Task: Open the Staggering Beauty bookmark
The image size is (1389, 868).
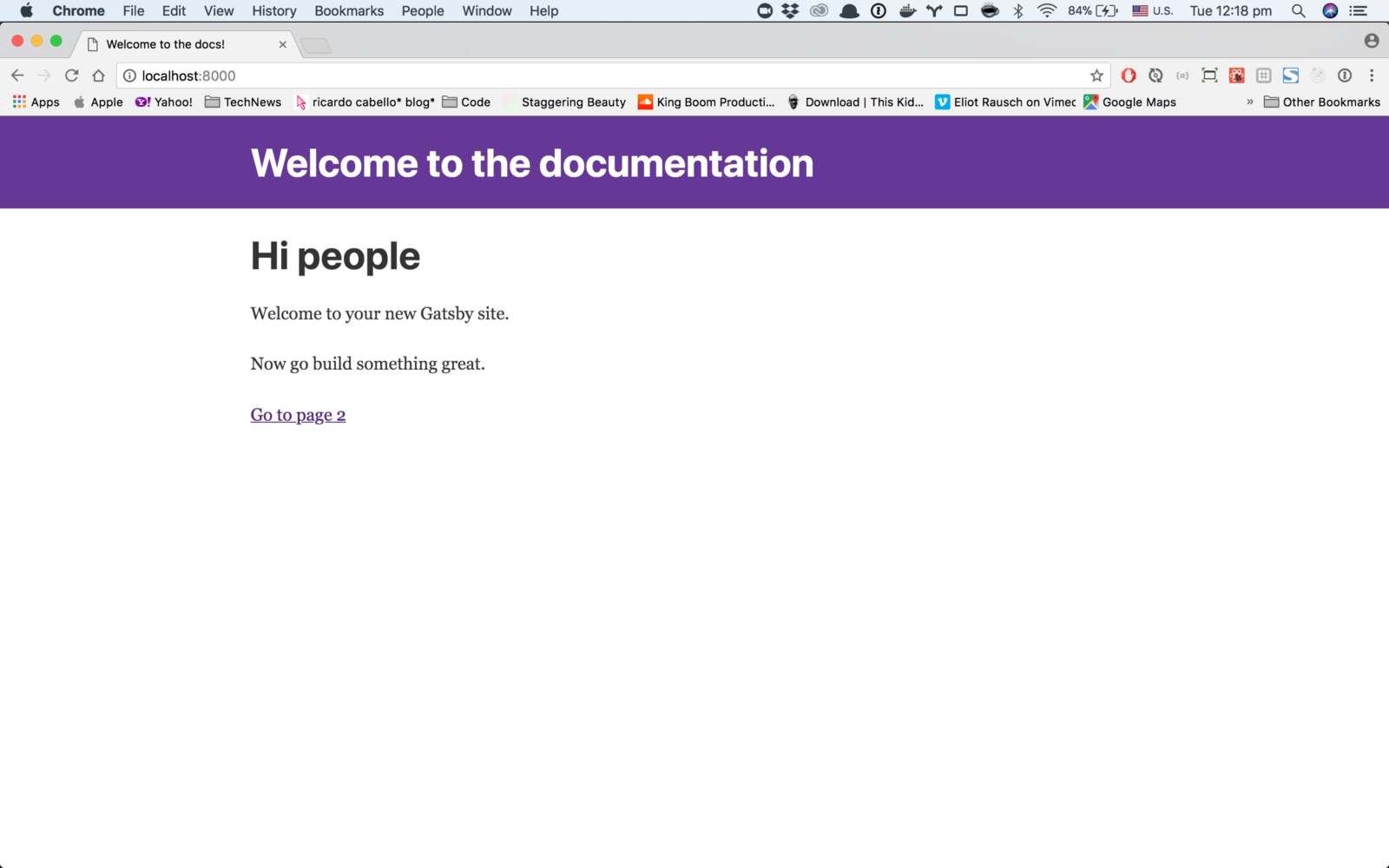Action: point(565,102)
